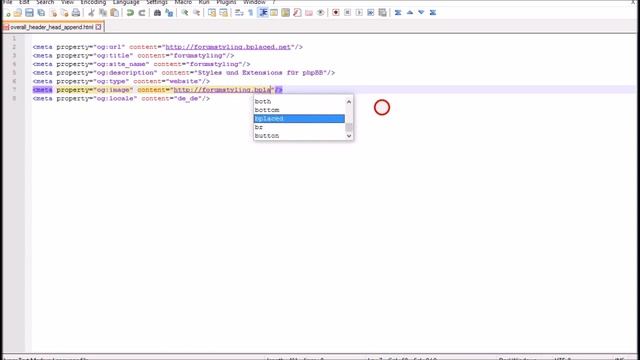Click the Redo toolbar icon

142,13
